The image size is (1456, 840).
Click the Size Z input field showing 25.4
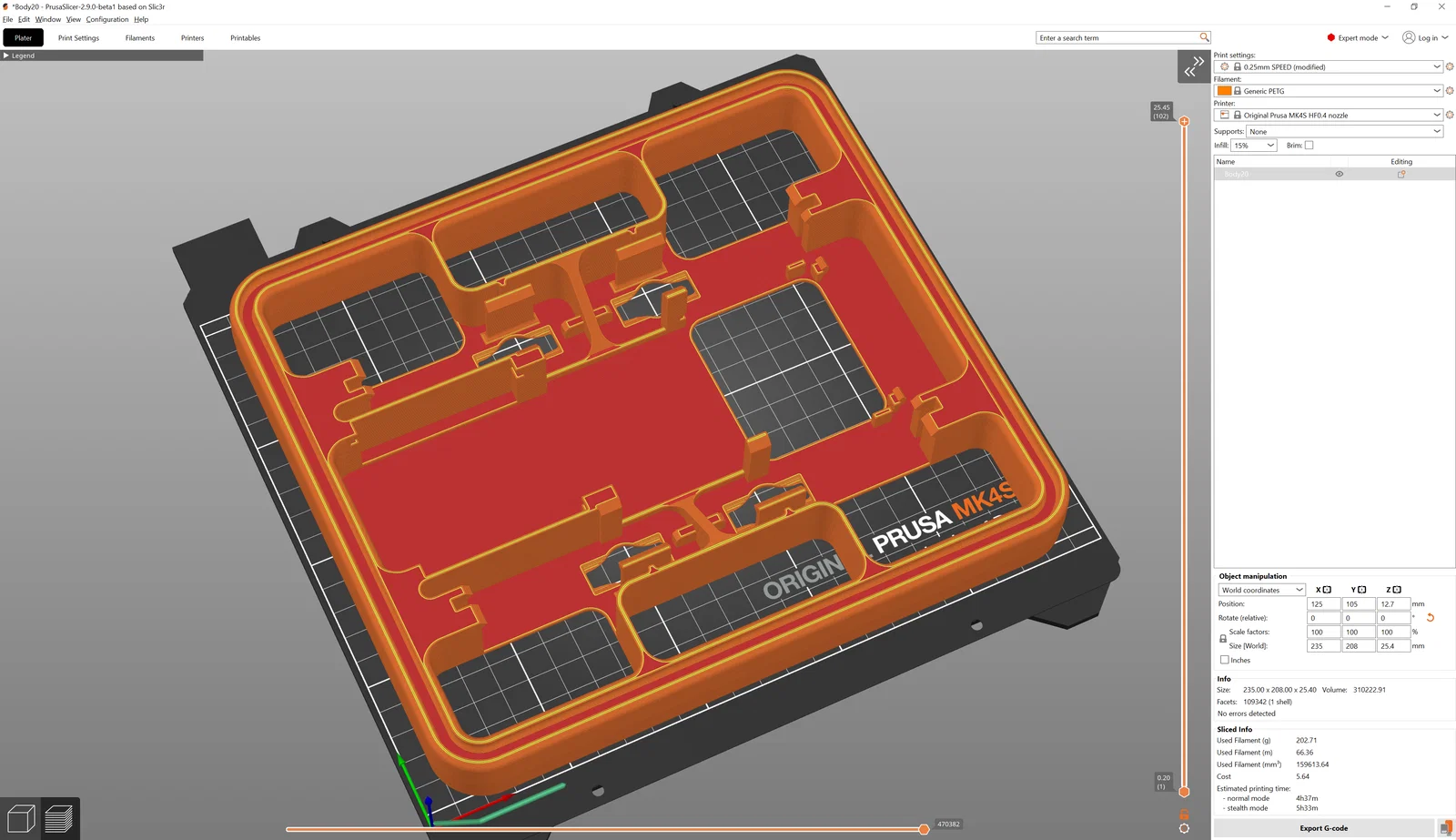tap(1393, 646)
